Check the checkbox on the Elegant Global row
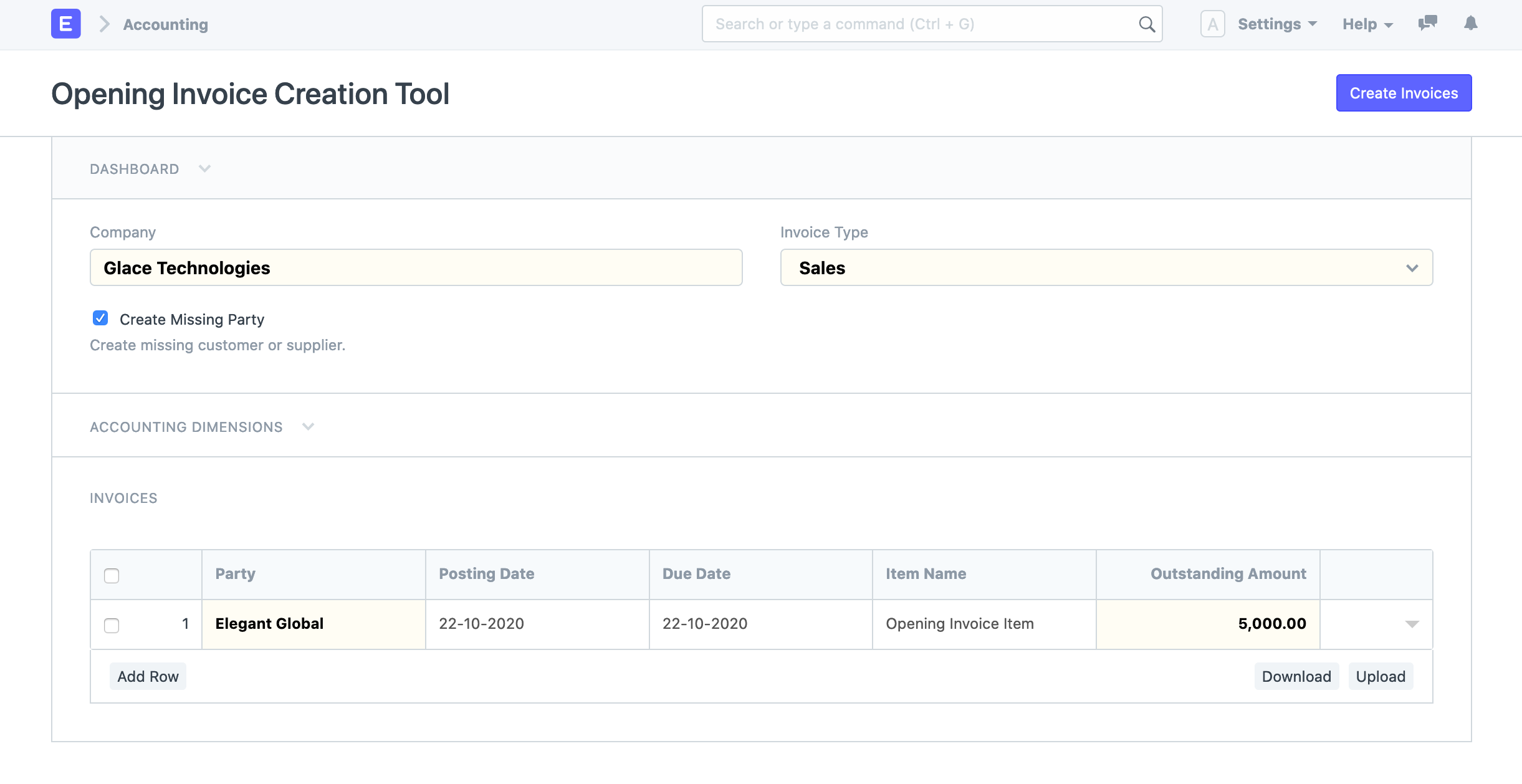The width and height of the screenshot is (1522, 784). 112,625
